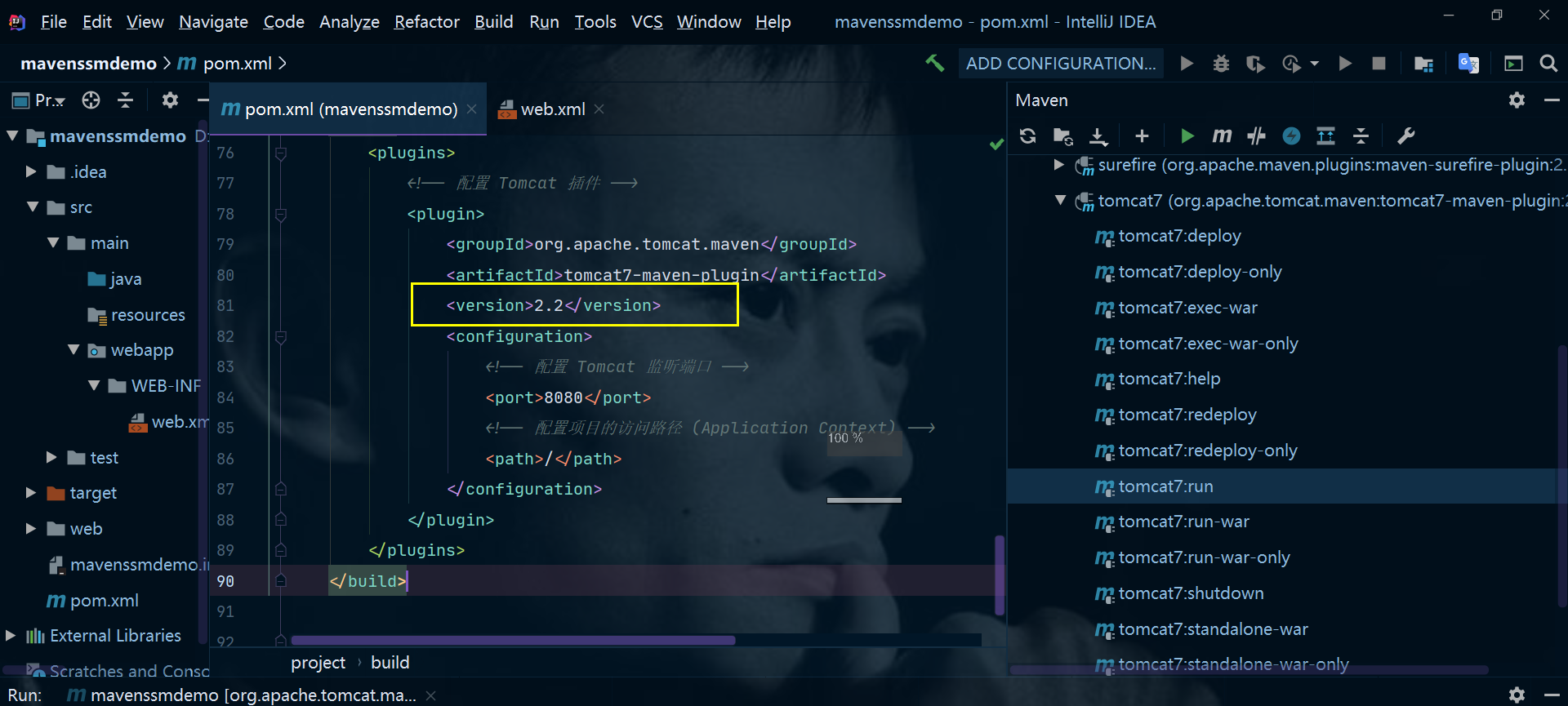The image size is (1568, 706).
Task: Click the Build Project hammer icon
Action: (934, 63)
